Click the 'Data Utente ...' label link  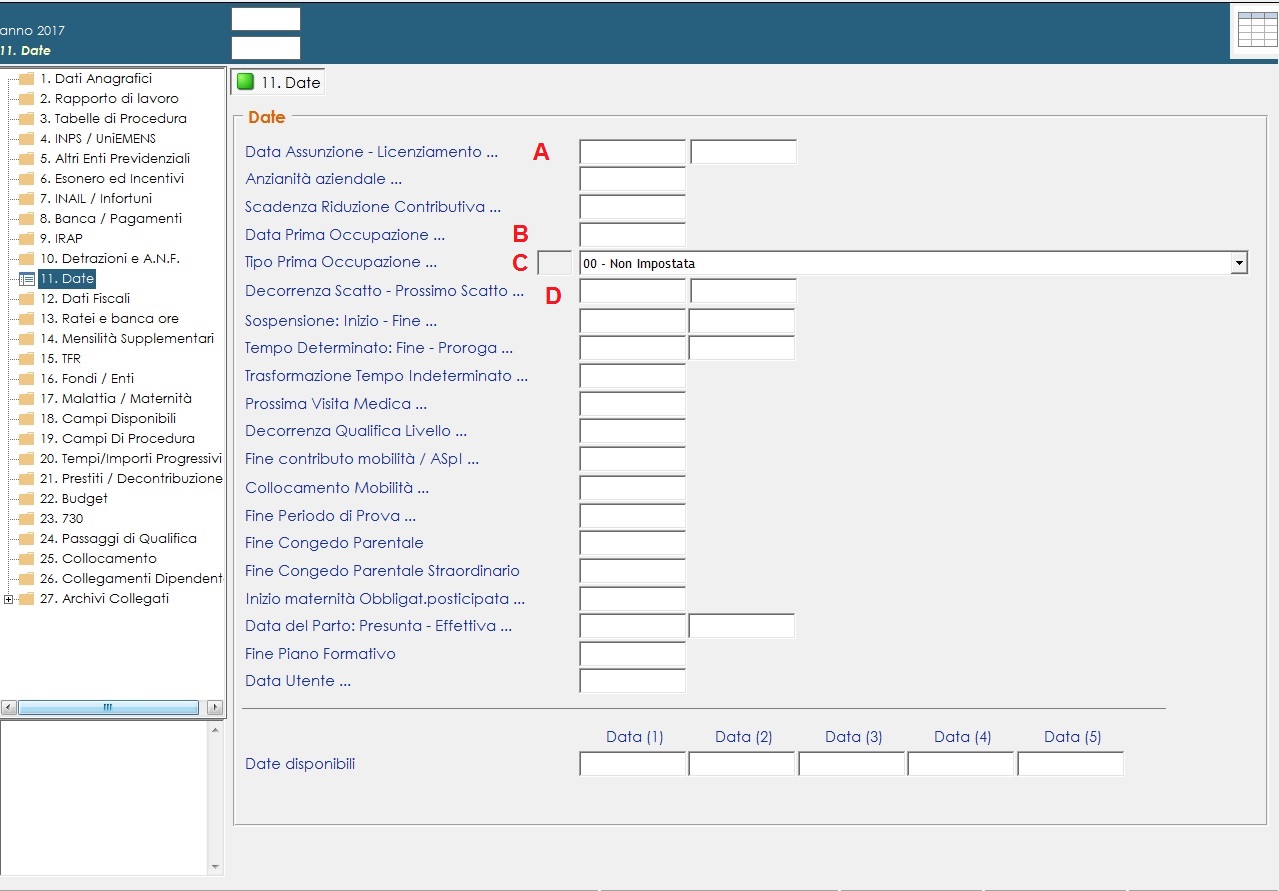coord(297,681)
